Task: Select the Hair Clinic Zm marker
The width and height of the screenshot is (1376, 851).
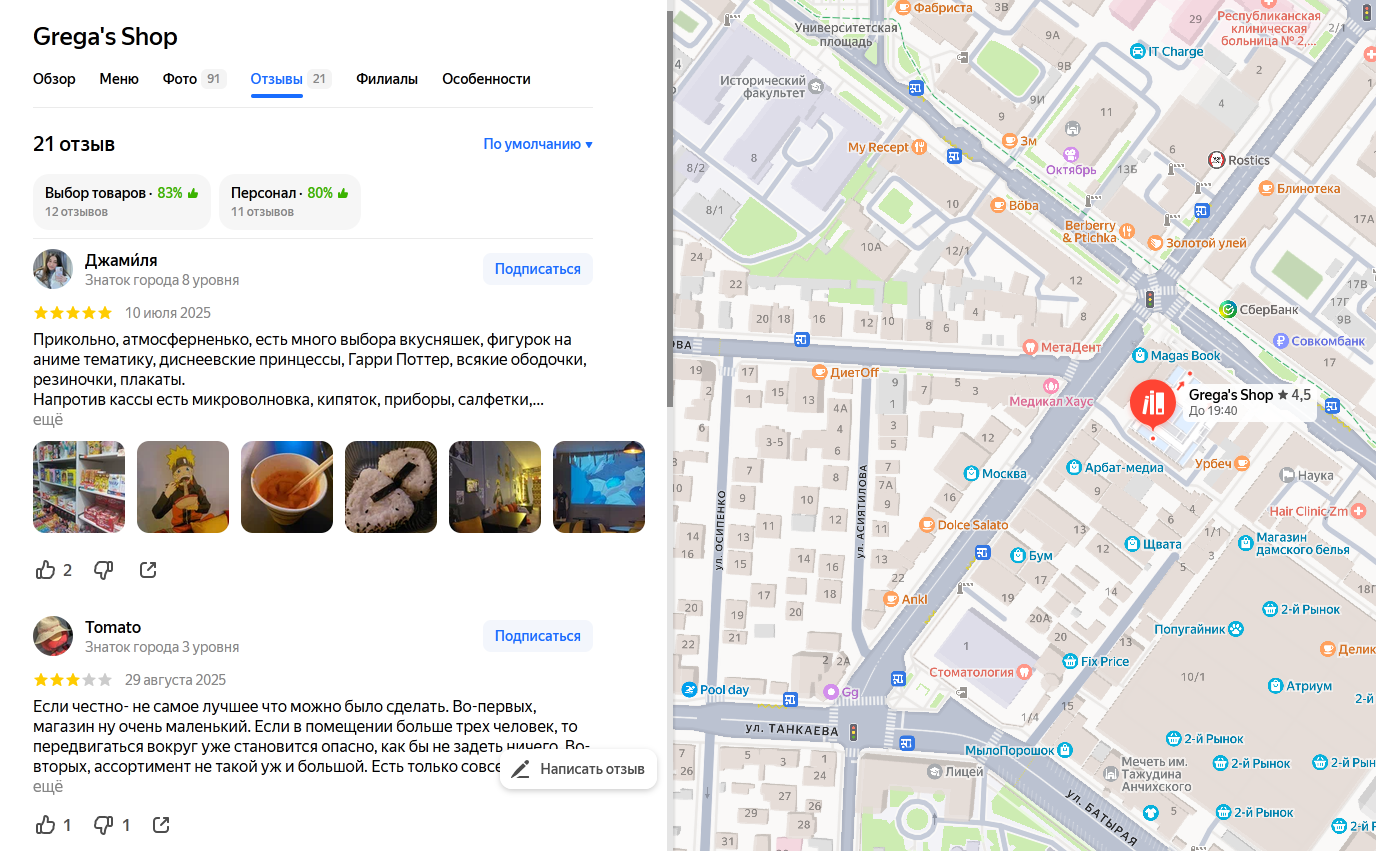Action: click(x=1358, y=511)
